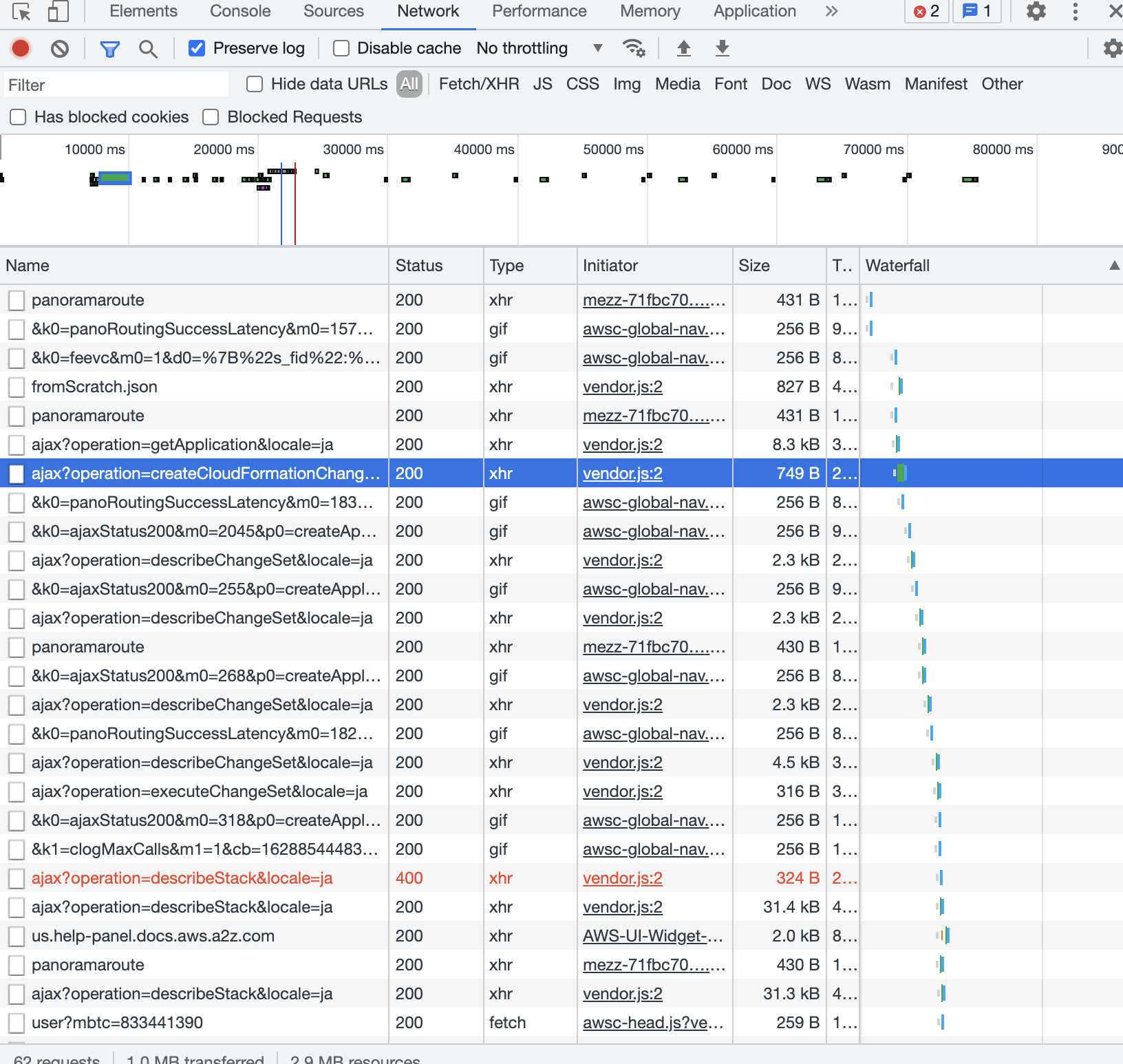Filter requests by Media

coord(677,84)
